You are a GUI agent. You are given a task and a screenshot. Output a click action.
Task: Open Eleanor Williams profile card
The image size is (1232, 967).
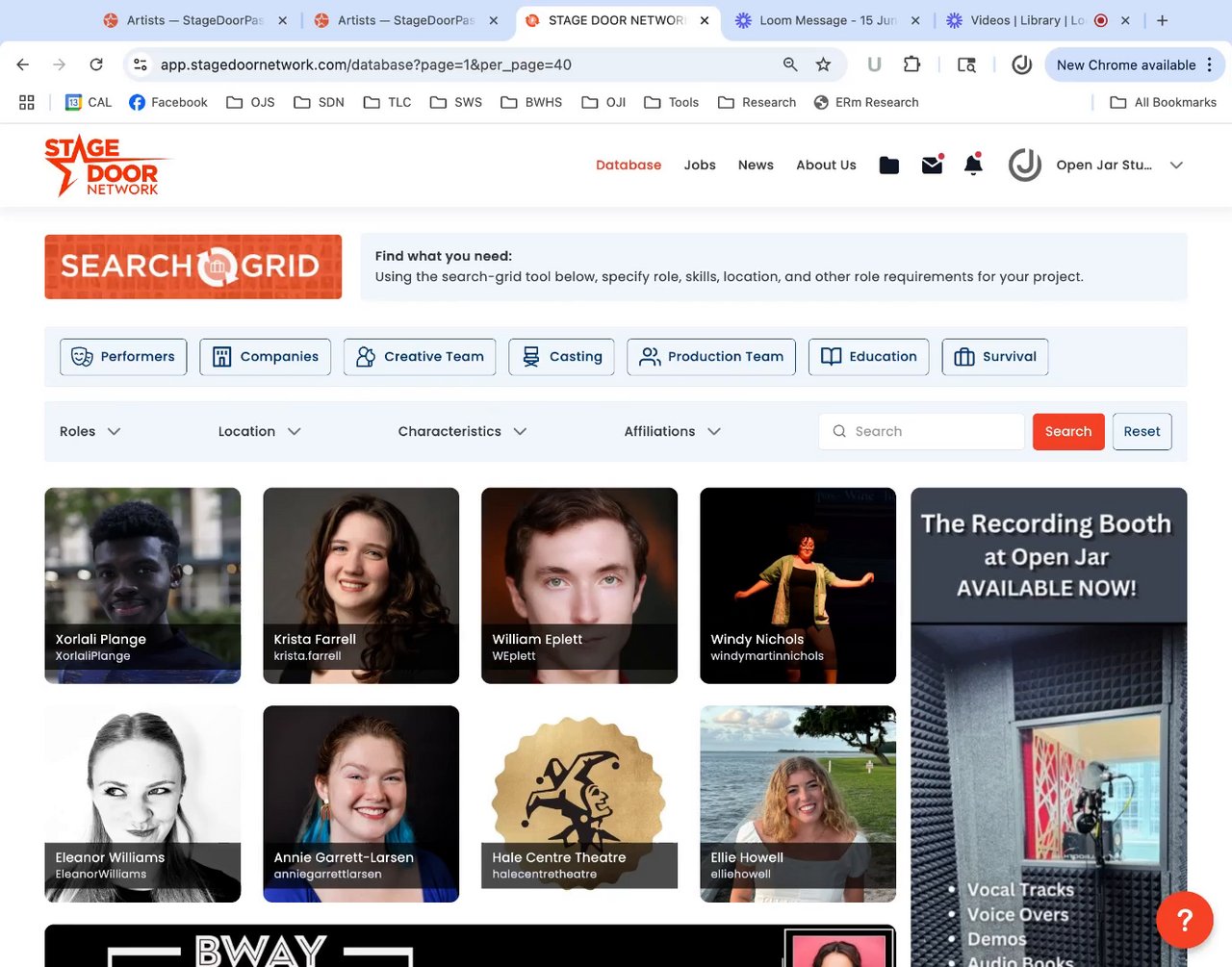point(142,804)
